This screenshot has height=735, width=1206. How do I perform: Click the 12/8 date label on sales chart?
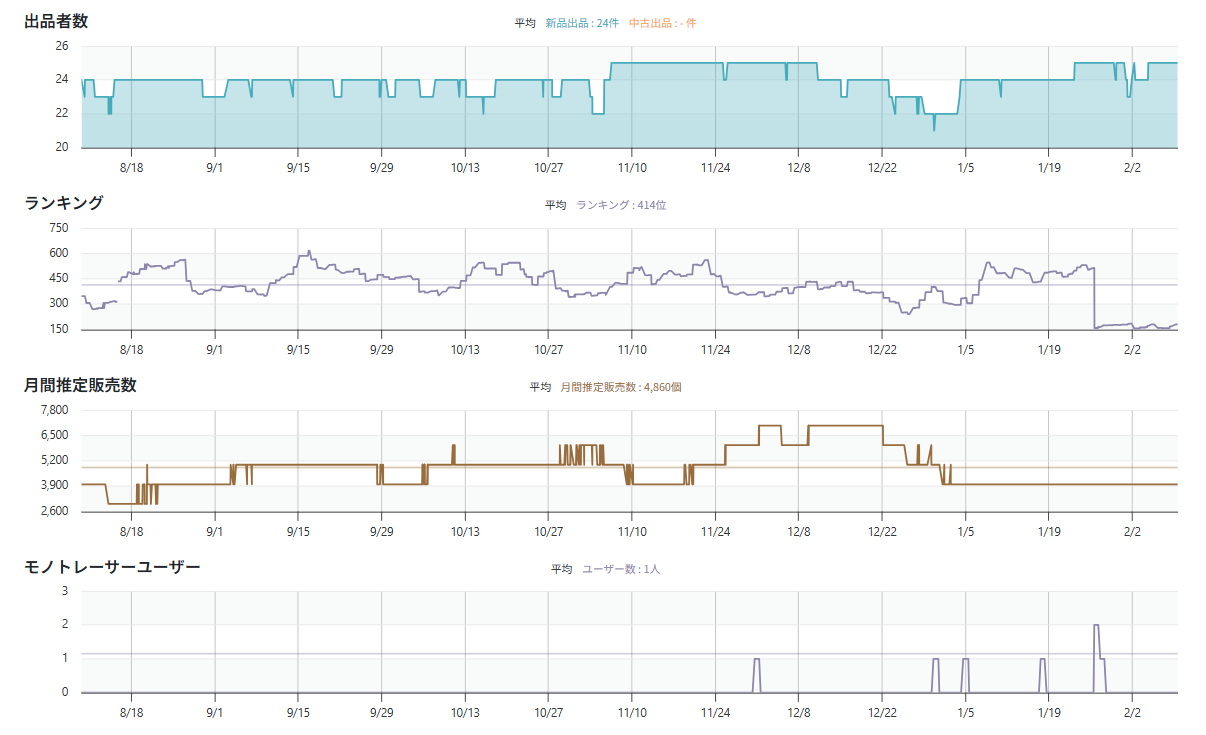(x=798, y=532)
